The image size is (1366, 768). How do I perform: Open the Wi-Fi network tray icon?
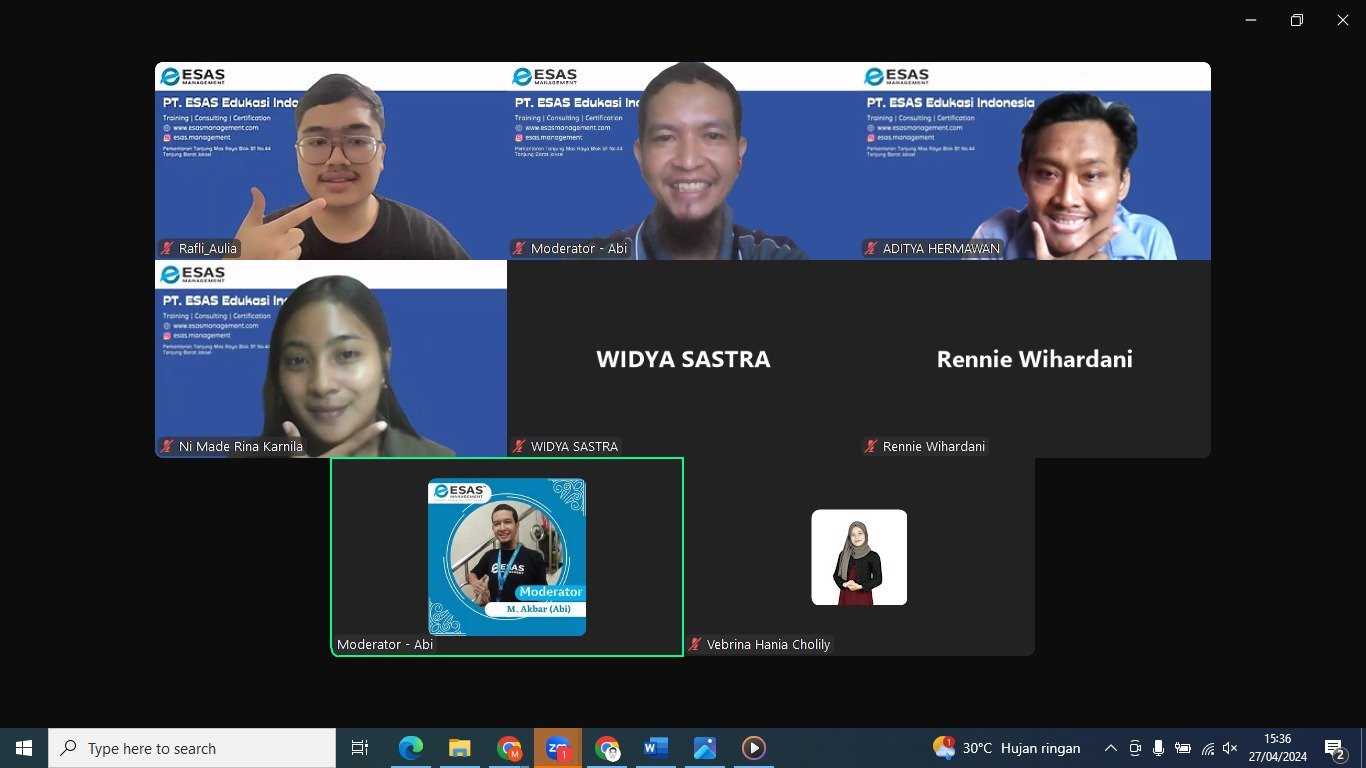click(1207, 748)
